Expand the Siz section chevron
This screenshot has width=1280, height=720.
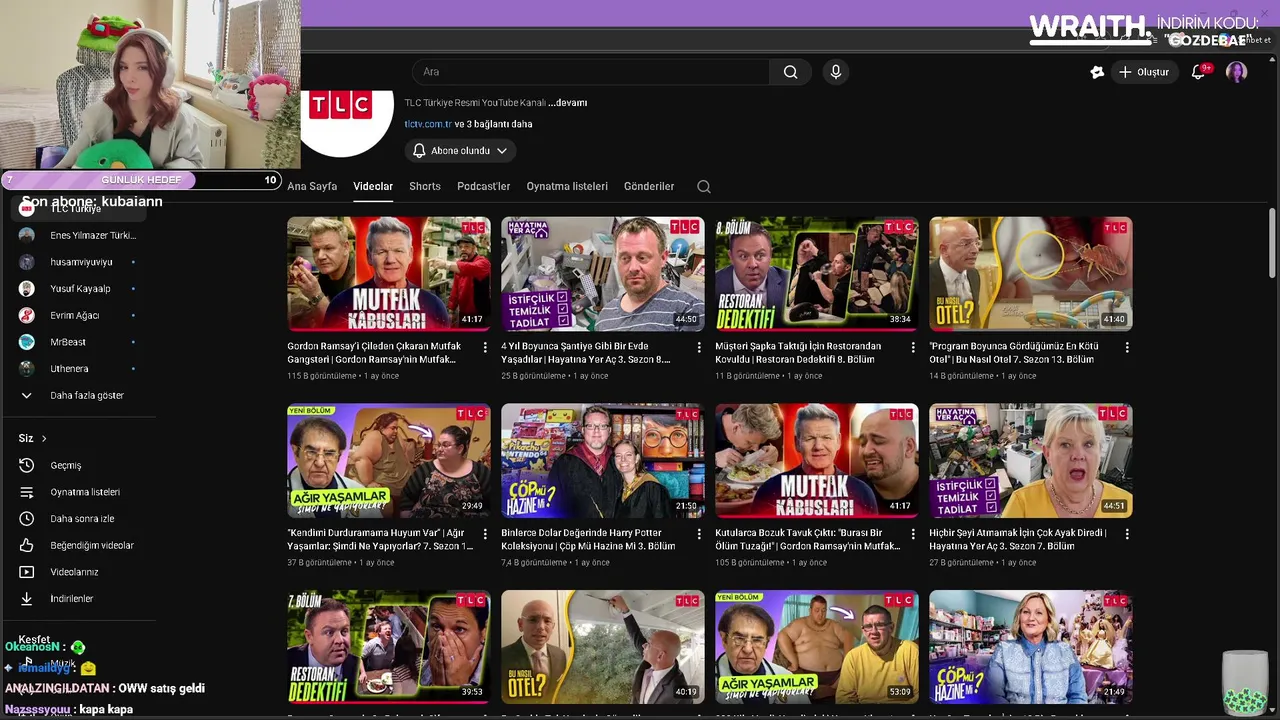(44, 438)
